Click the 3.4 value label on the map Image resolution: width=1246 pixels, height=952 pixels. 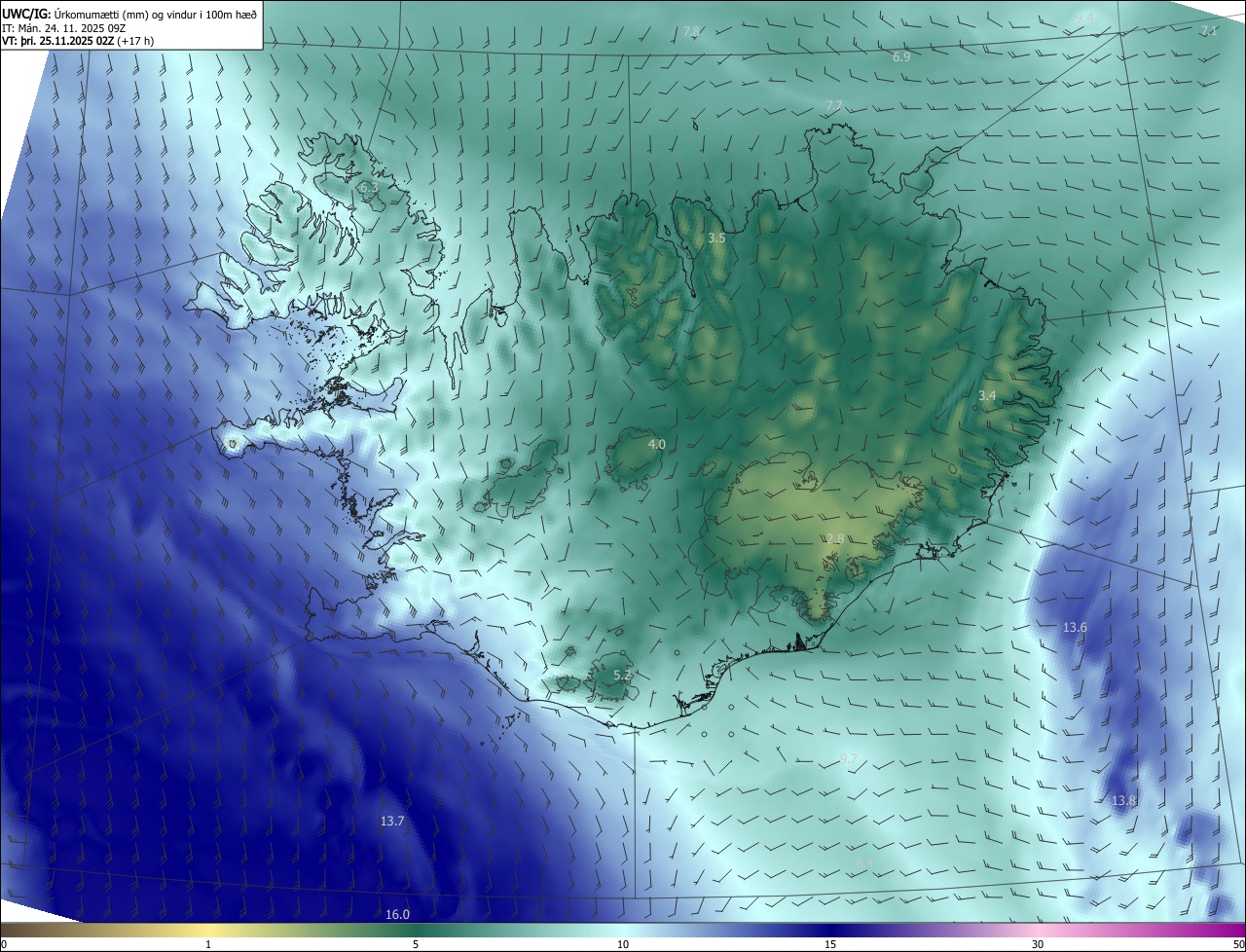987,396
